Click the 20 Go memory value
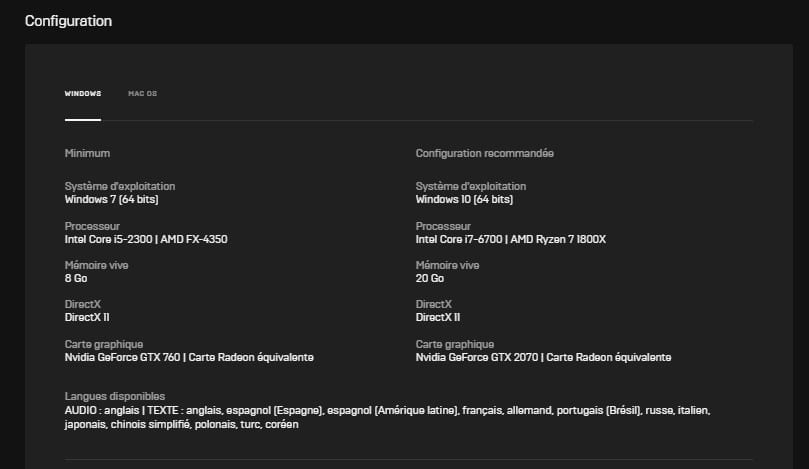Screen dimensions: 809x469 430,278
